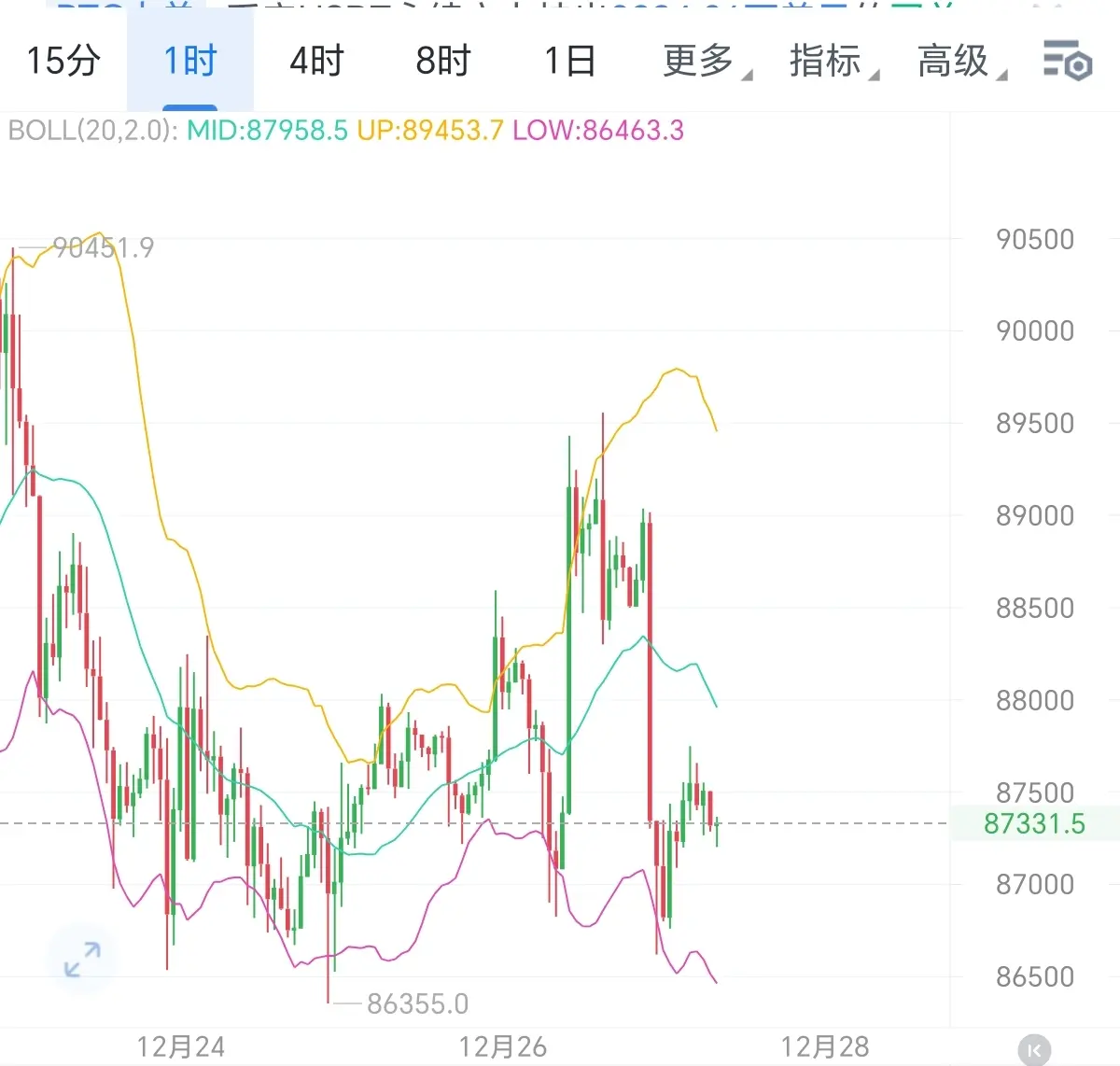Click the UP:89453.7 value
This screenshot has width=1120, height=1066.
click(430, 130)
